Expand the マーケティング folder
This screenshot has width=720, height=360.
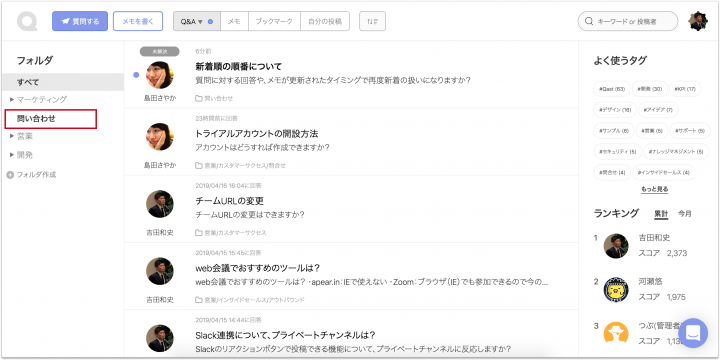12,99
